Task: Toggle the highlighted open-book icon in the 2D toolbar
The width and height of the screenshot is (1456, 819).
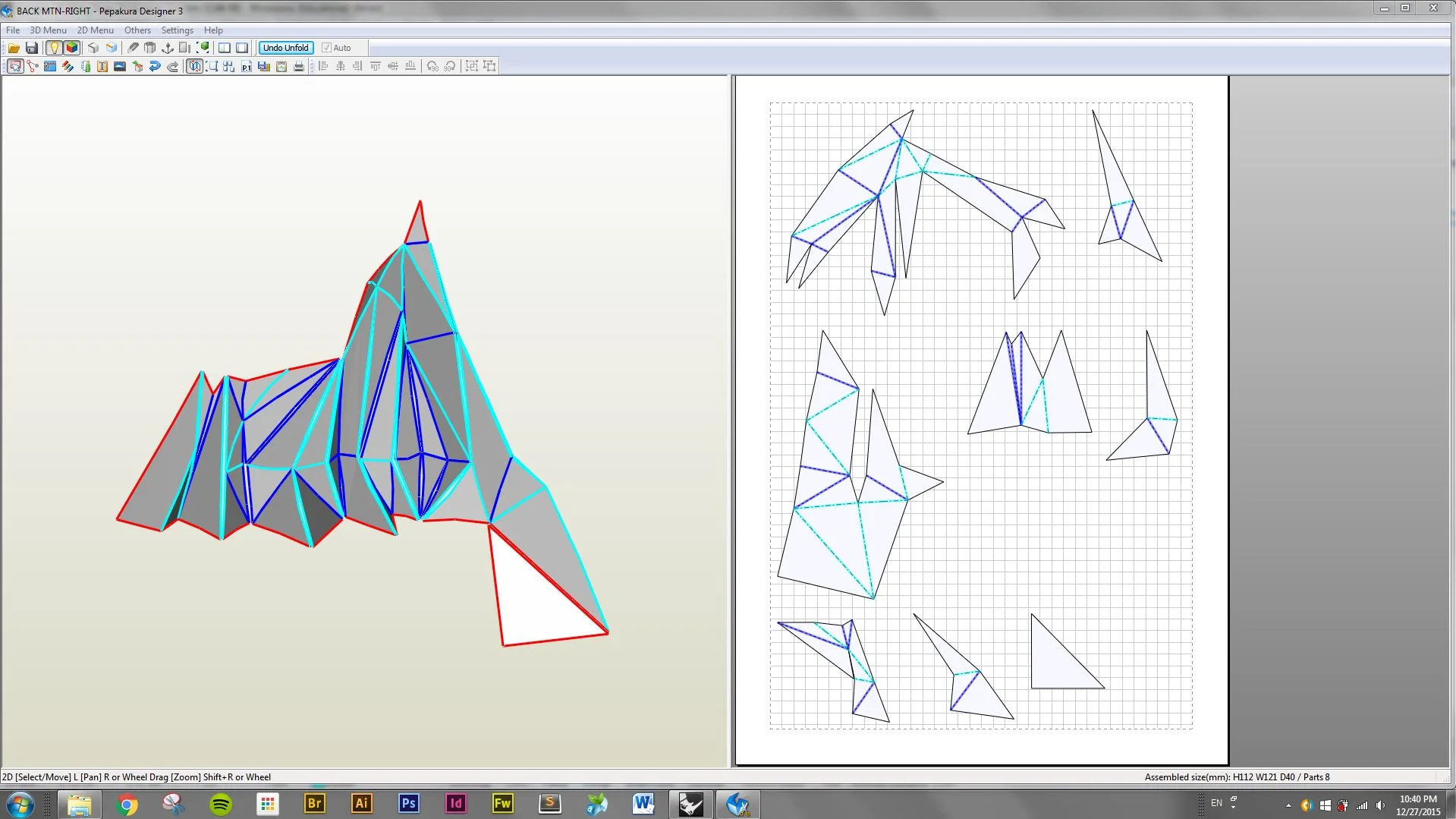Action: 194,66
